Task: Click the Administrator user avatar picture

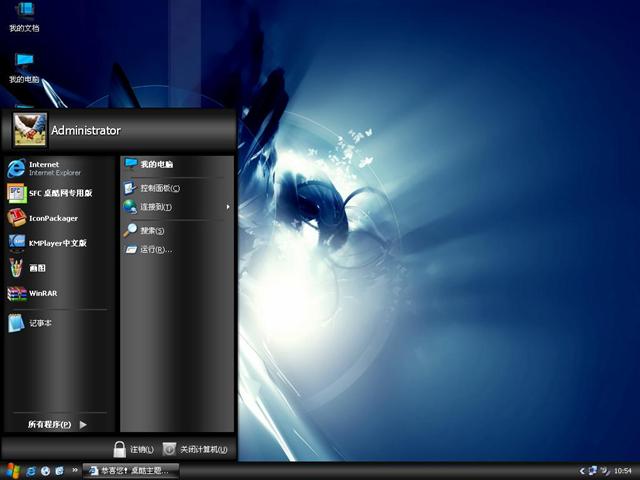Action: tap(29, 129)
